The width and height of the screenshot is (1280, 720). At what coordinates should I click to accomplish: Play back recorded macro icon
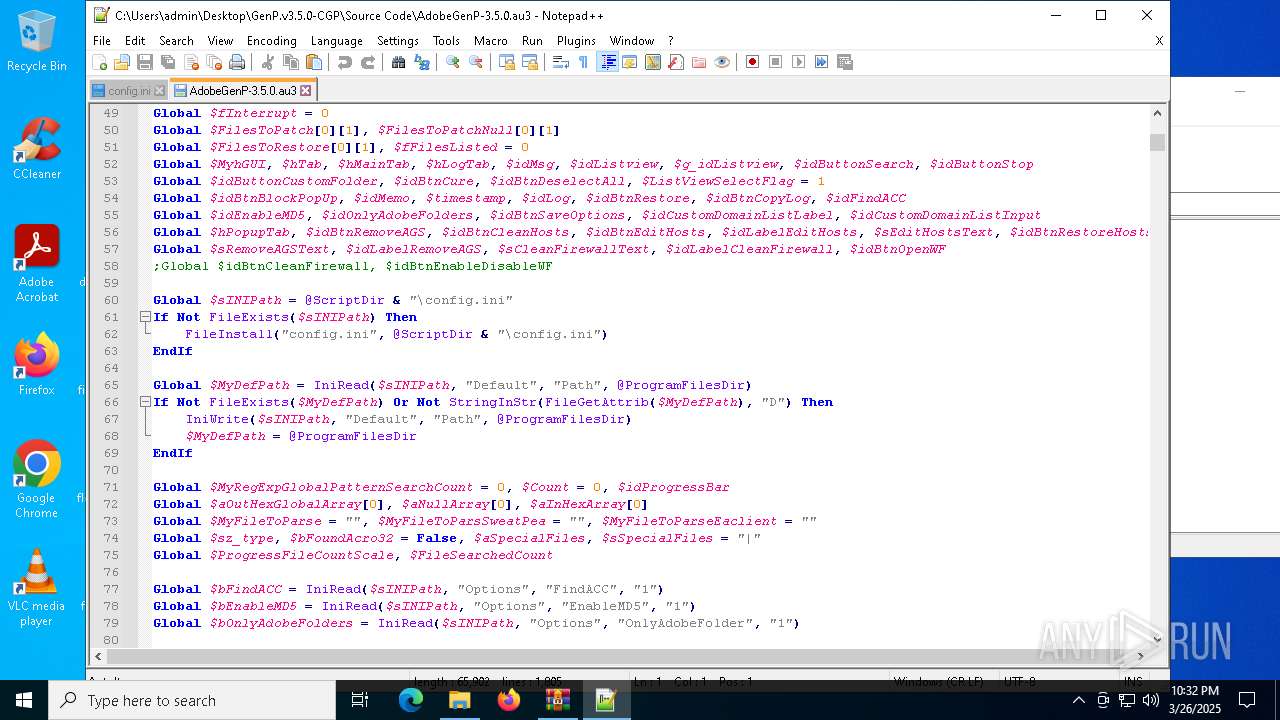(799, 62)
